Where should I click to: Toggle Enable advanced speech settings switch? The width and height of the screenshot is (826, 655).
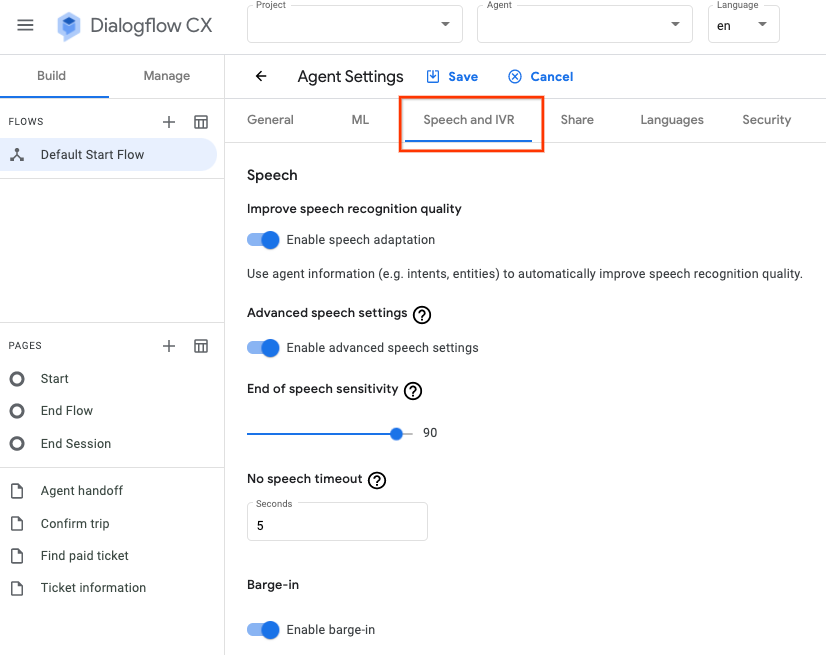coord(263,348)
